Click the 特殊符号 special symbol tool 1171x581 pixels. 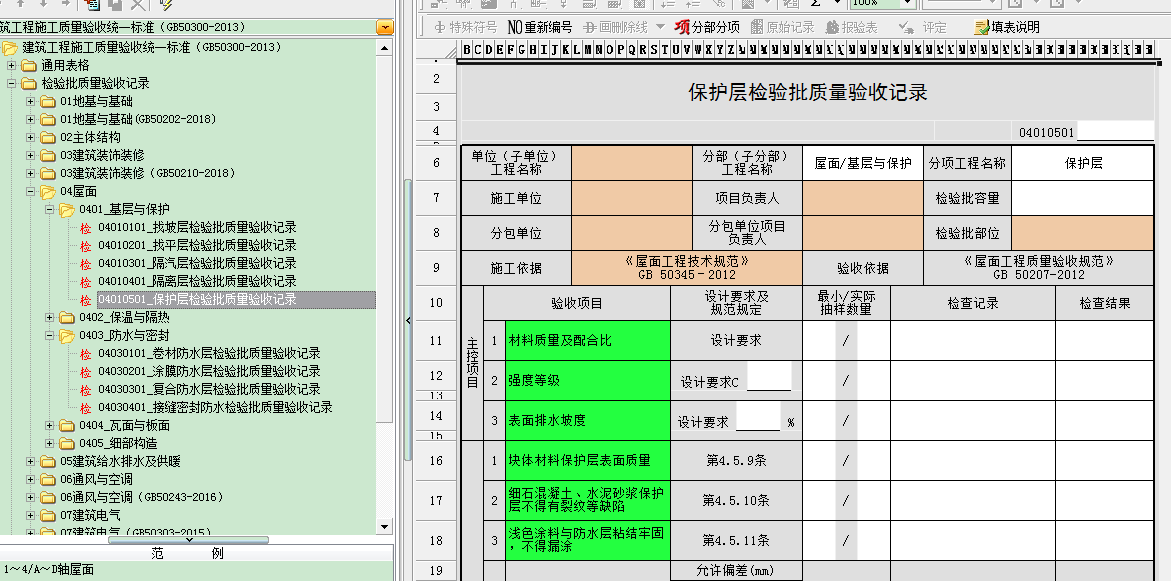464,27
